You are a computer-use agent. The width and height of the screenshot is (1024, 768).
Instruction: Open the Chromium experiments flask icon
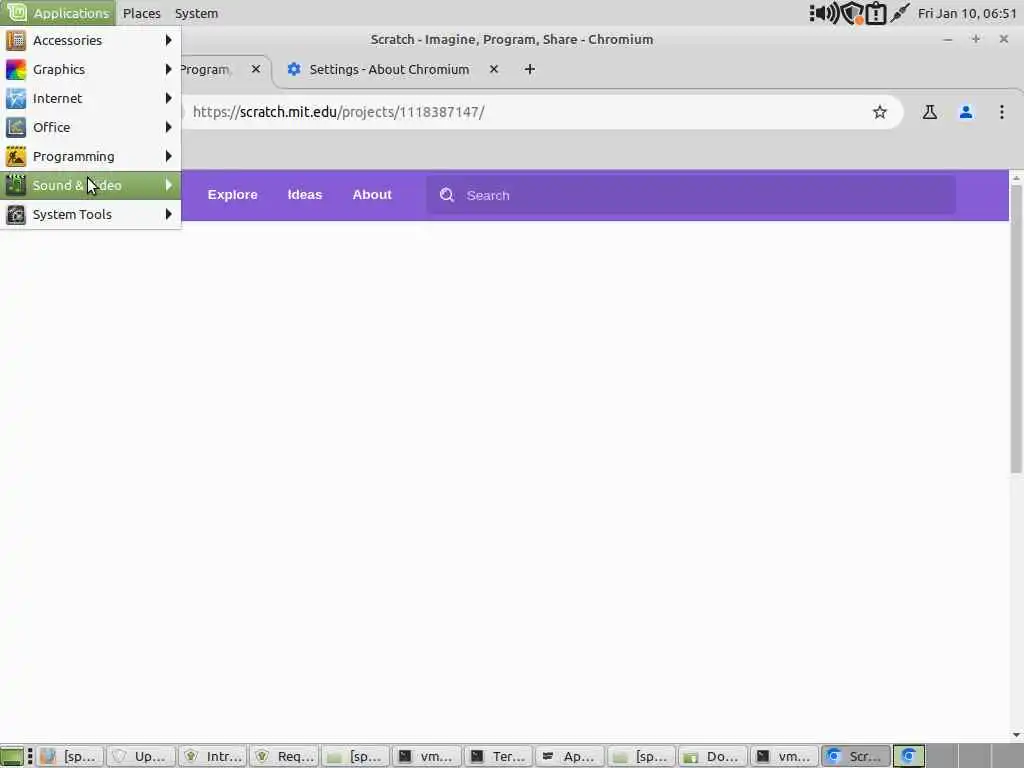(929, 112)
